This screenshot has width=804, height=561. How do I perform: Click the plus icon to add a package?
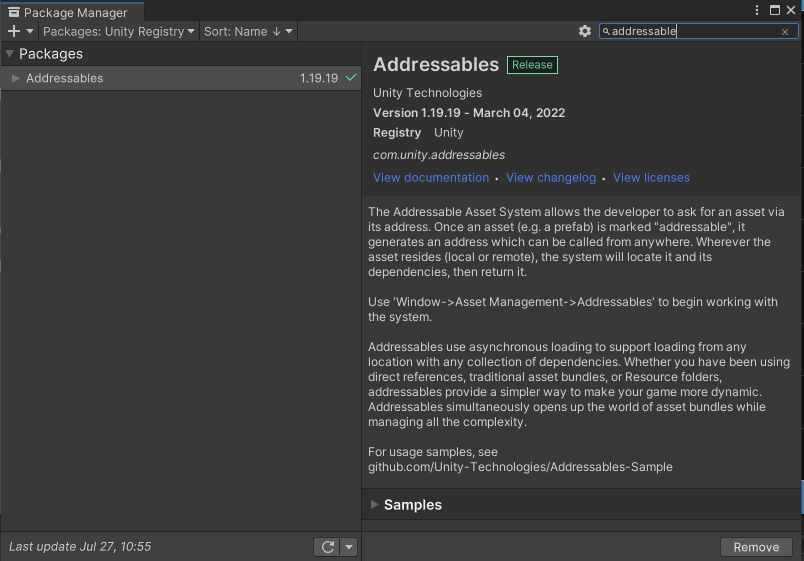14,31
